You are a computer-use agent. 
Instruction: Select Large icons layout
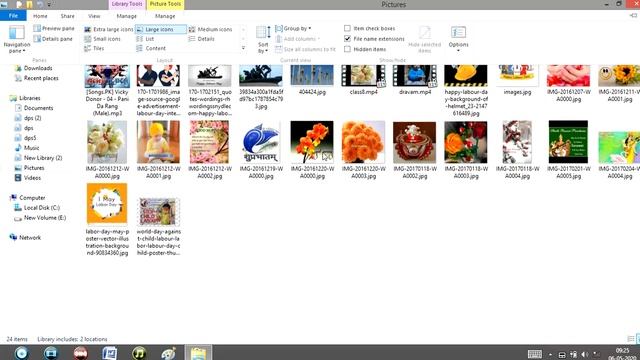pos(160,29)
